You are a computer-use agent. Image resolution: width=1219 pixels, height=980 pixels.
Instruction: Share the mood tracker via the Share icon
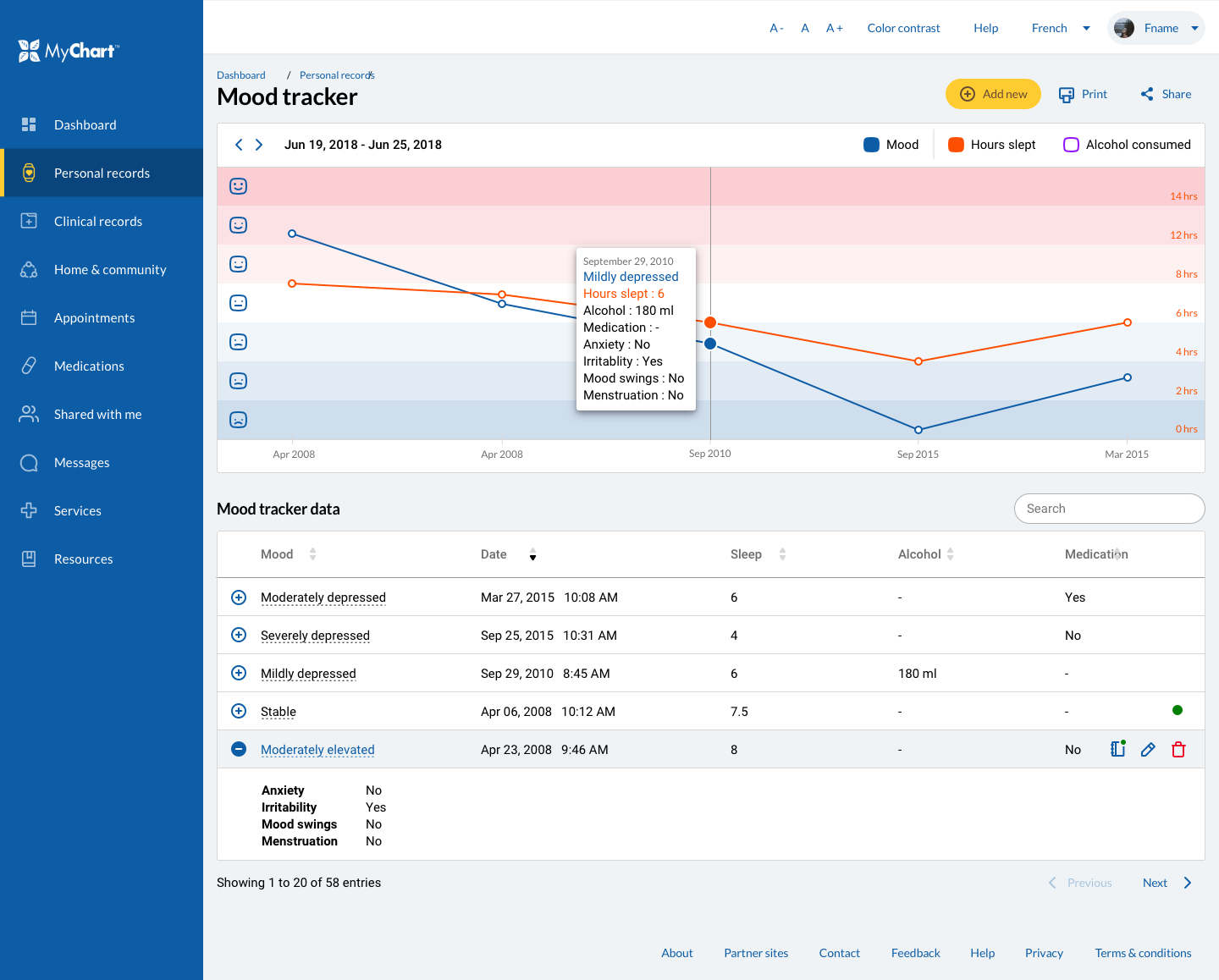pos(1147,94)
